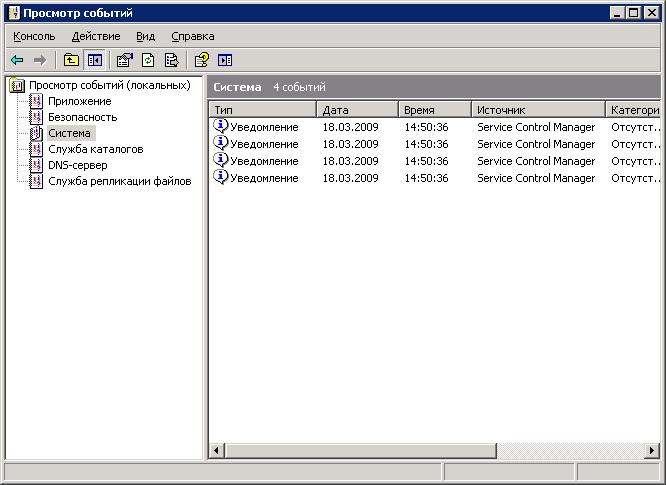Click the Export list toolbar icon
Screen dimensions: 666x485
click(x=171, y=60)
